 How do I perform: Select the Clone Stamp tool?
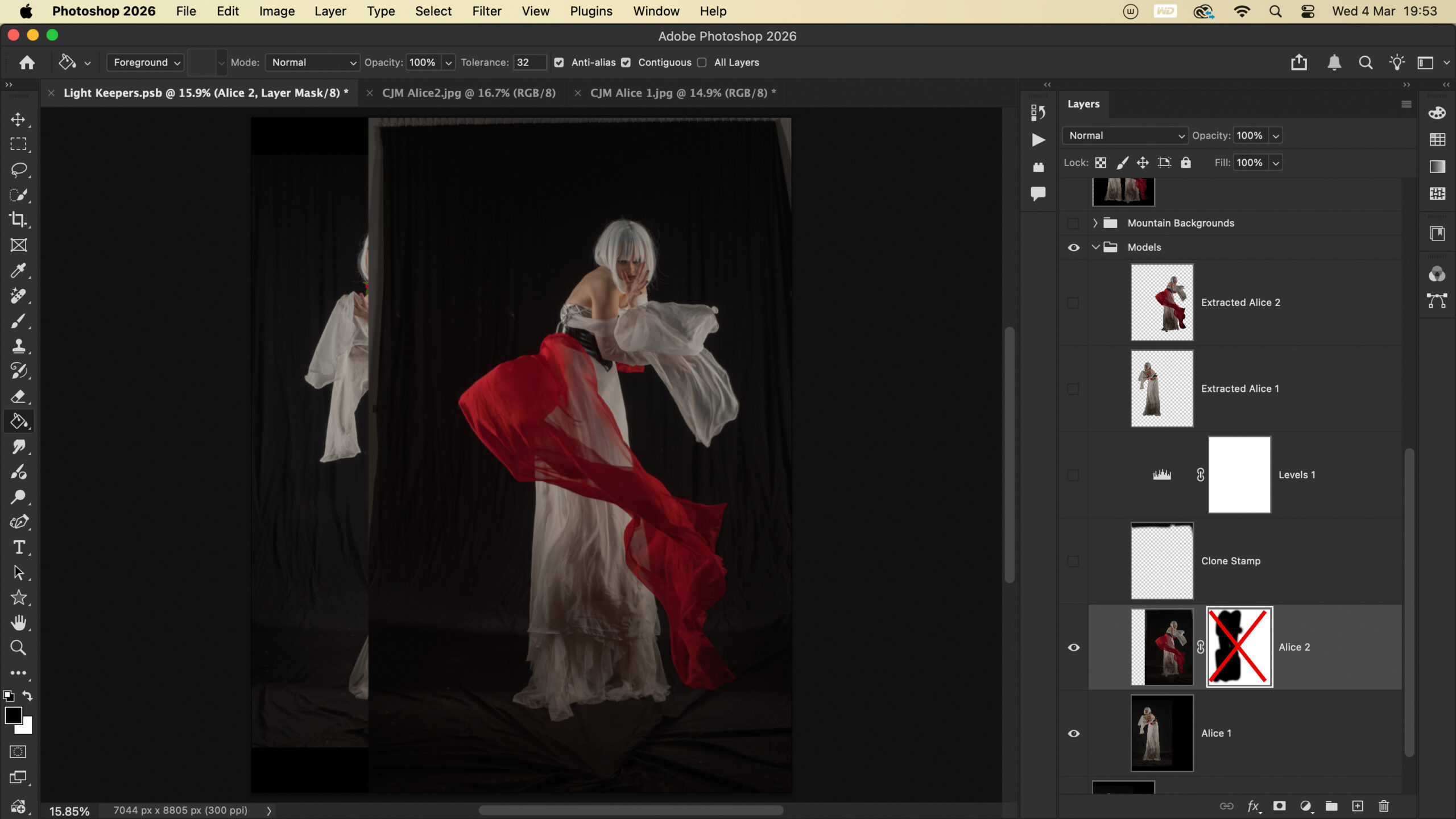[x=18, y=346]
